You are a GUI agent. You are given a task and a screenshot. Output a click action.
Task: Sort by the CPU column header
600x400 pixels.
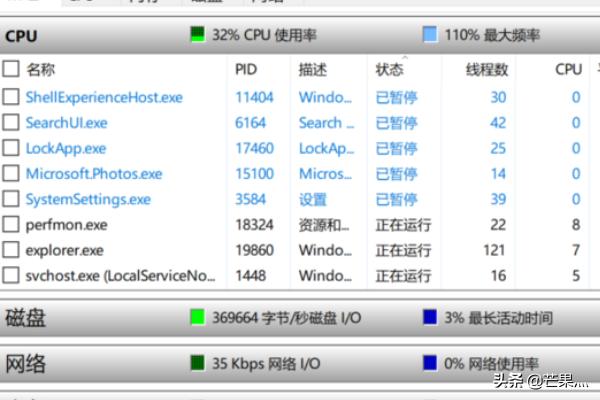point(569,70)
